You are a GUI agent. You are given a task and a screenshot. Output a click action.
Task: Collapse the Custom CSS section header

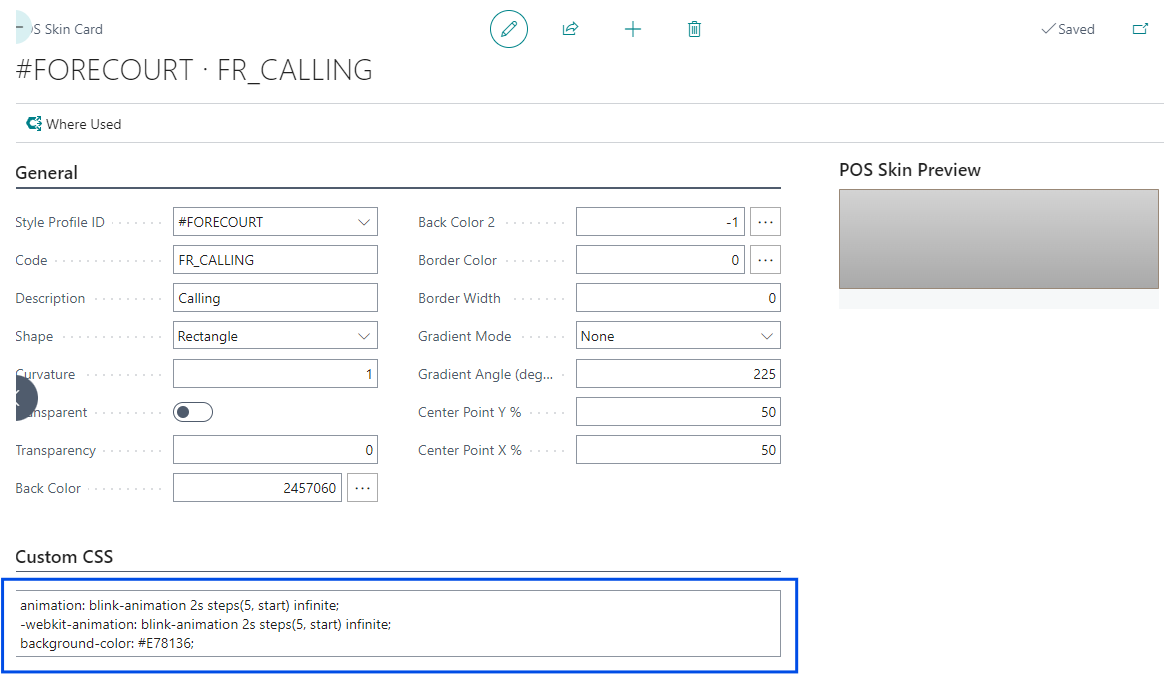64,557
